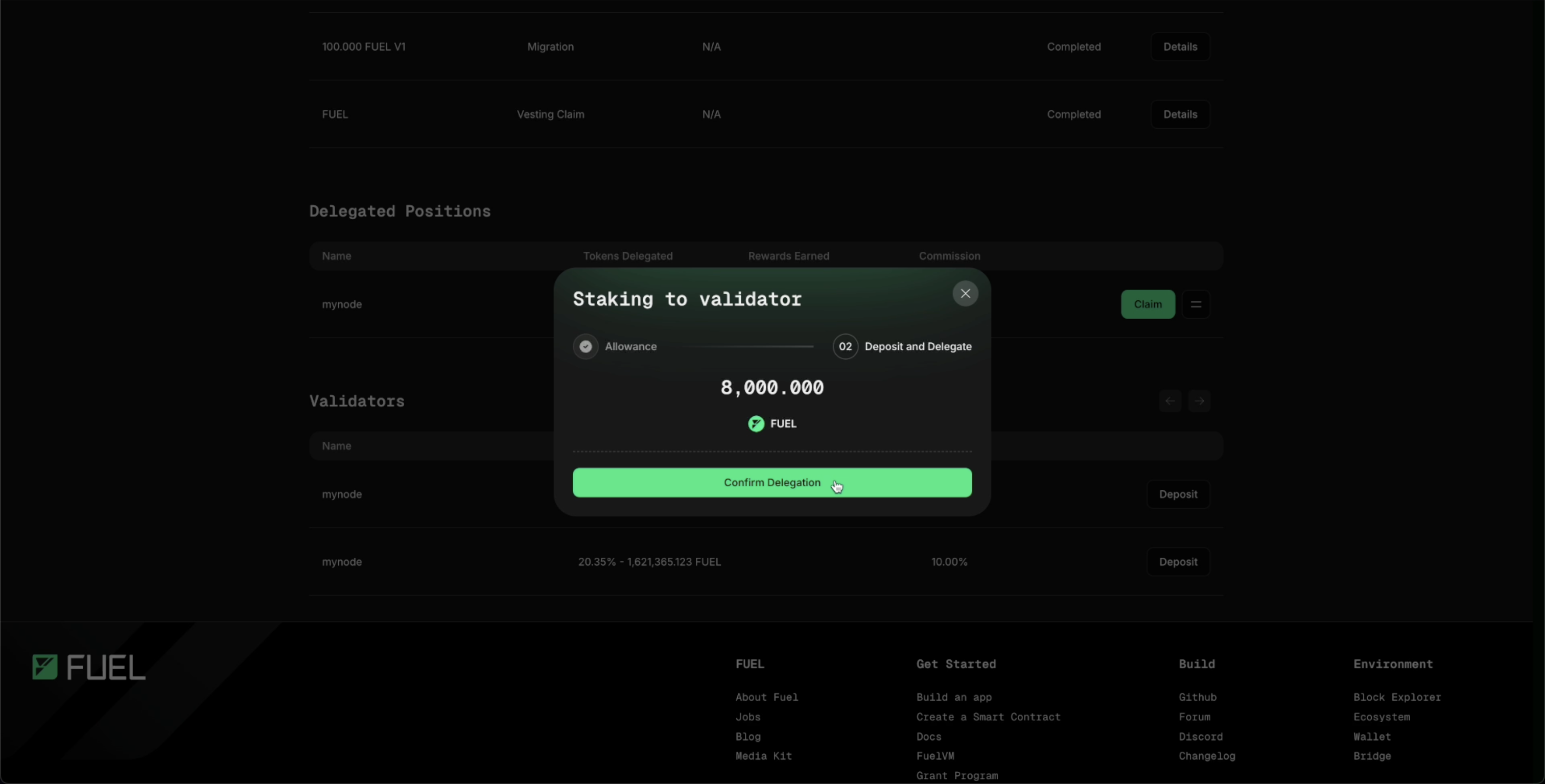The height and width of the screenshot is (784, 1545).
Task: Open the Block Explorer footer link
Action: [1396, 697]
